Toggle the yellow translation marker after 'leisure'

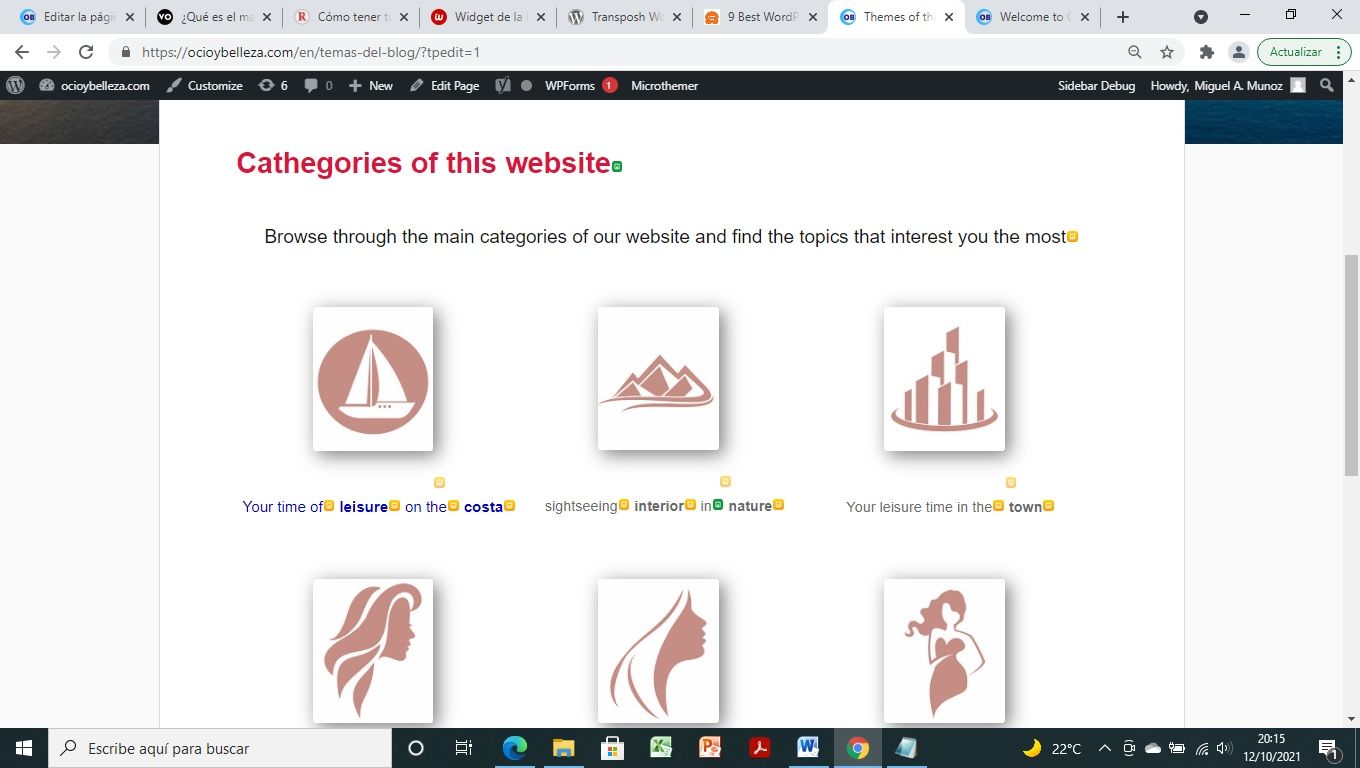(394, 505)
